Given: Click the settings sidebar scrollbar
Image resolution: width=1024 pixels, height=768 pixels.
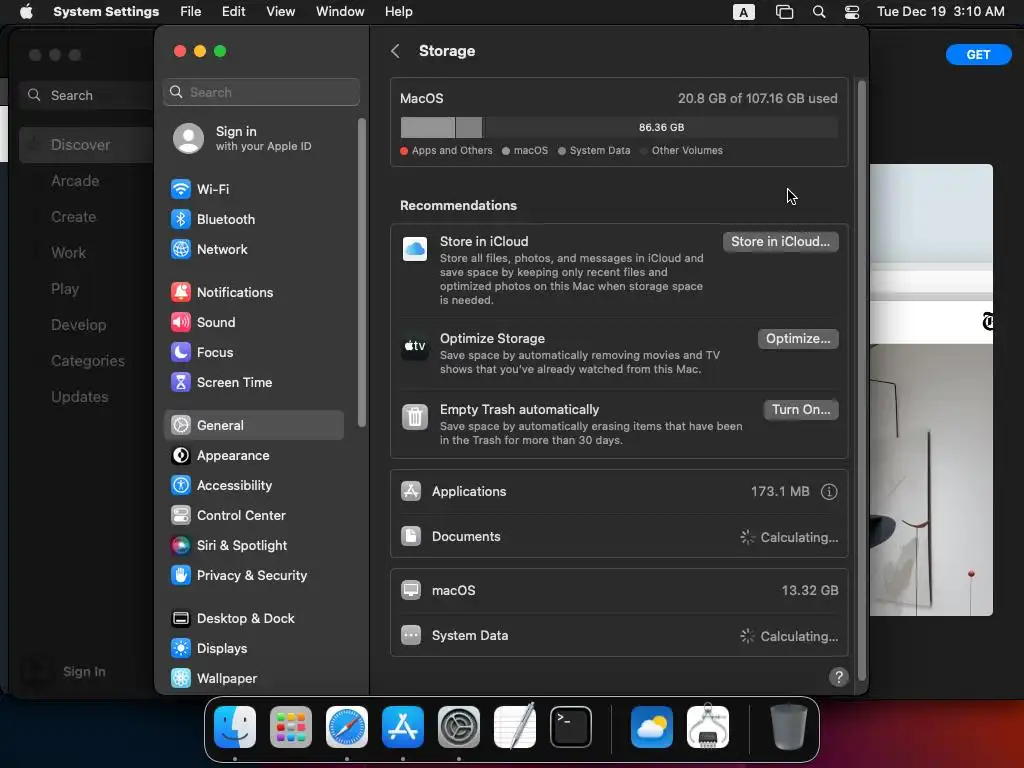Looking at the screenshot, I should [361, 272].
